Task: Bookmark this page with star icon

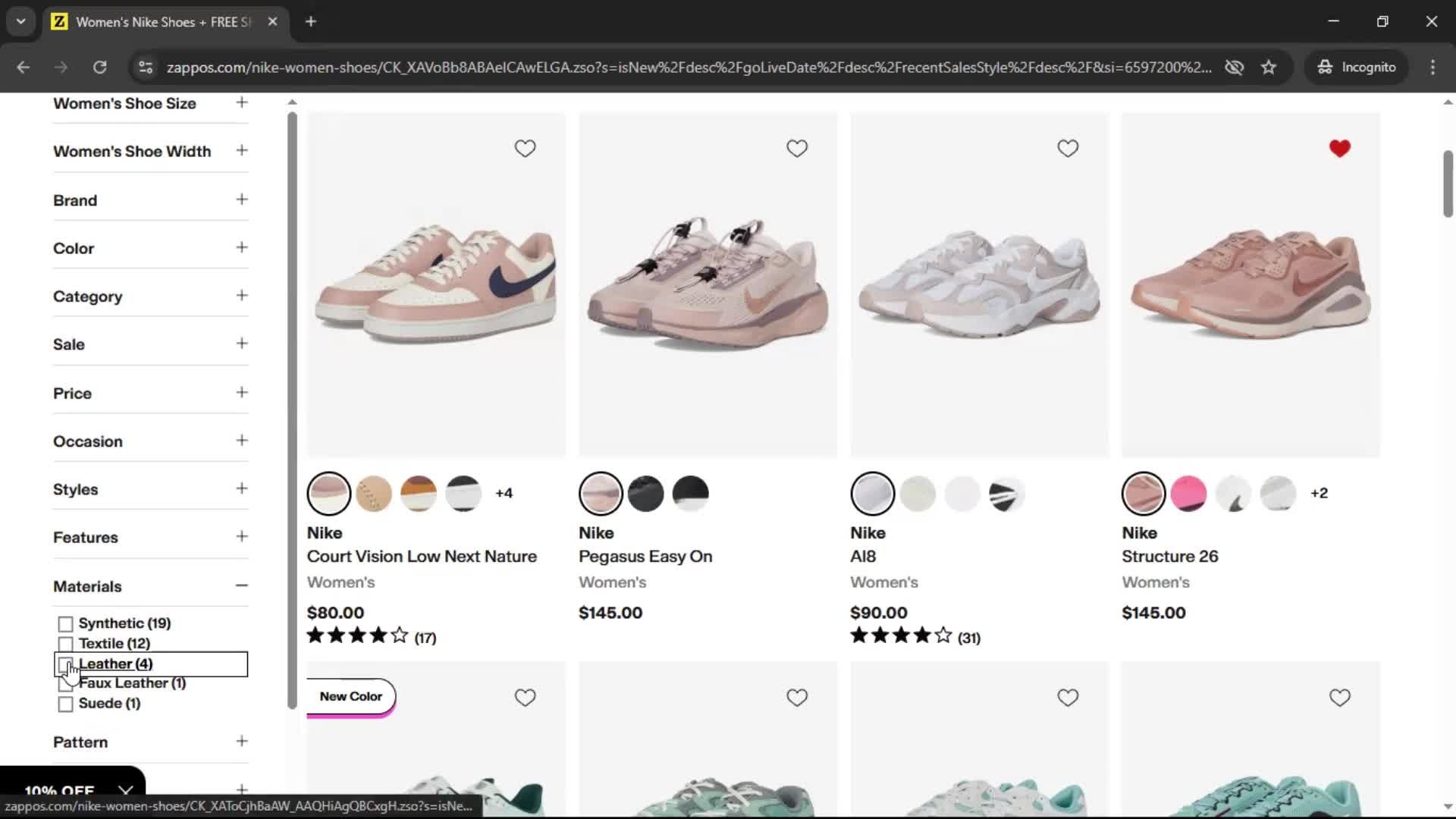Action: point(1269,67)
